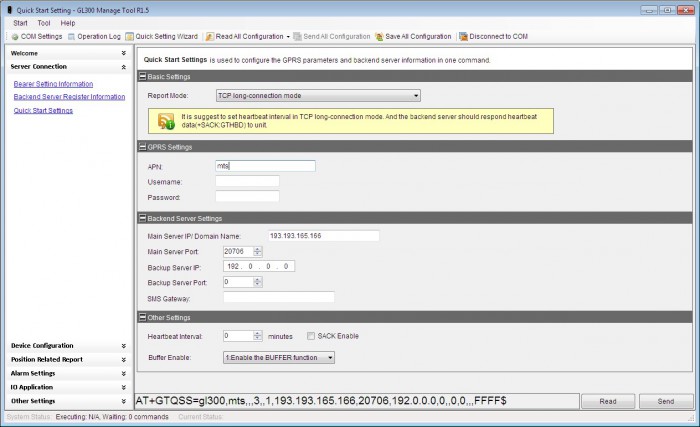Screen dimensions: 700x427
Task: Click Save All Configuration toolbar button
Action: (x=412, y=36)
